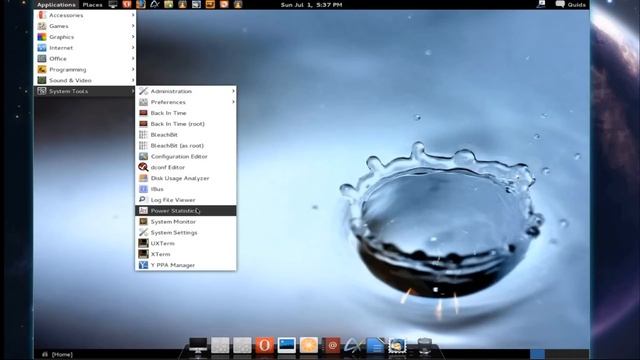Viewport: 640px width, 360px height.
Task: Open System Monitor
Action: coord(186,222)
